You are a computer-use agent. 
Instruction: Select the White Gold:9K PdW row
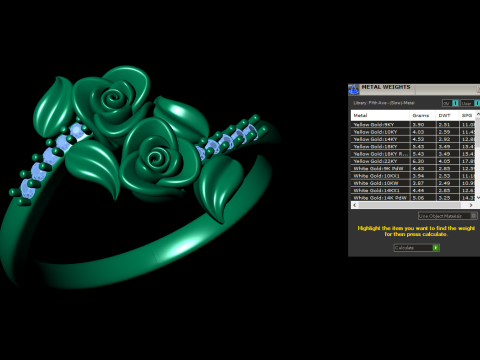pos(413,169)
